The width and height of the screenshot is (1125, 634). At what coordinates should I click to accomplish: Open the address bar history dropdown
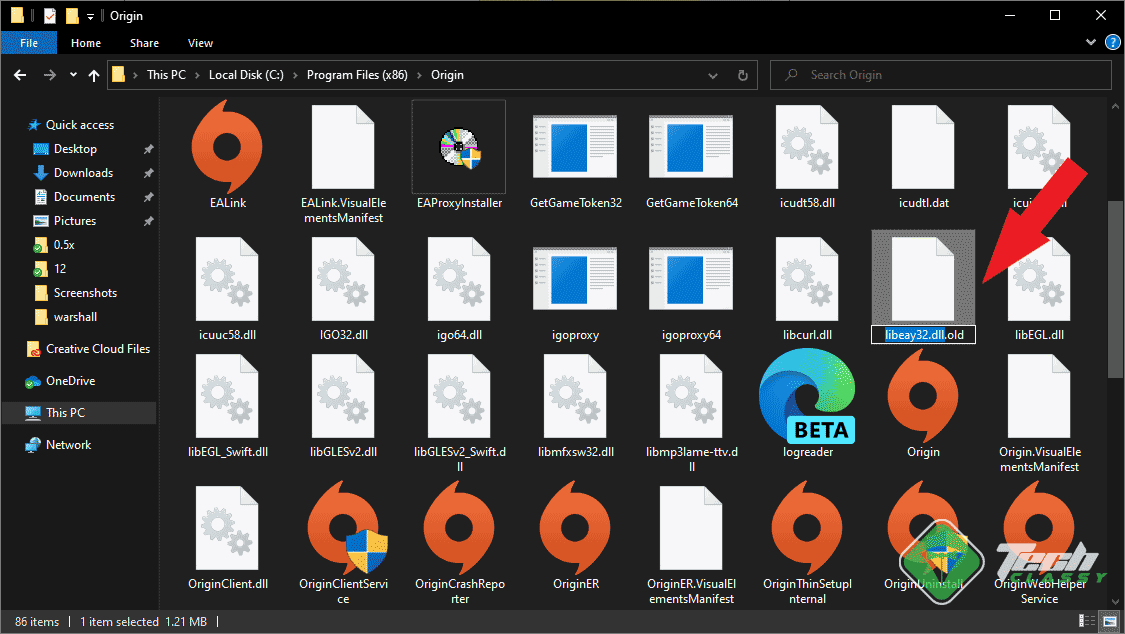pos(714,75)
